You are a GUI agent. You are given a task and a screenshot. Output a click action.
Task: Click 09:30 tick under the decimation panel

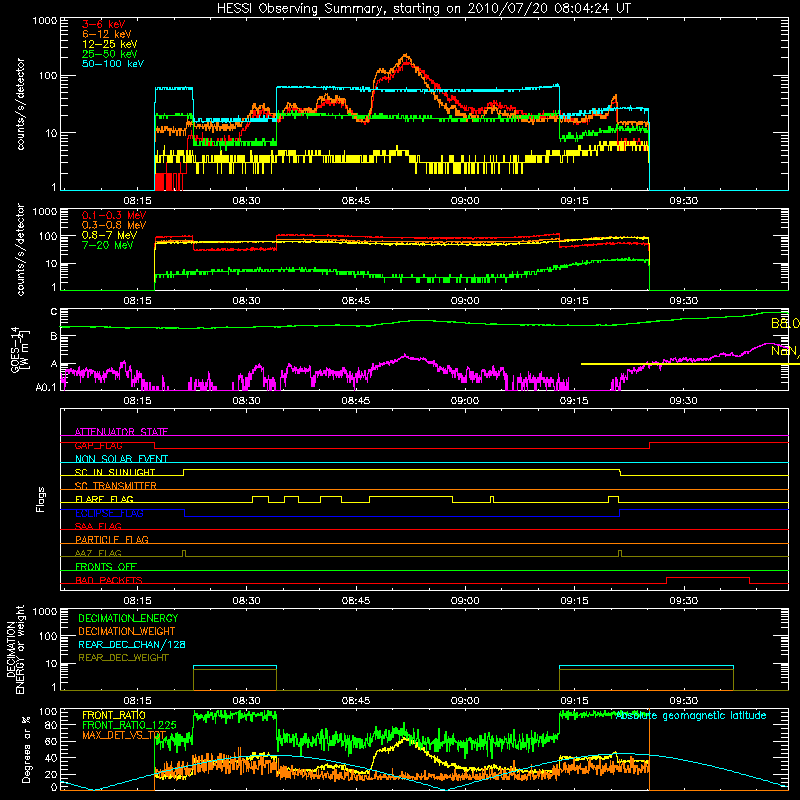coord(683,701)
